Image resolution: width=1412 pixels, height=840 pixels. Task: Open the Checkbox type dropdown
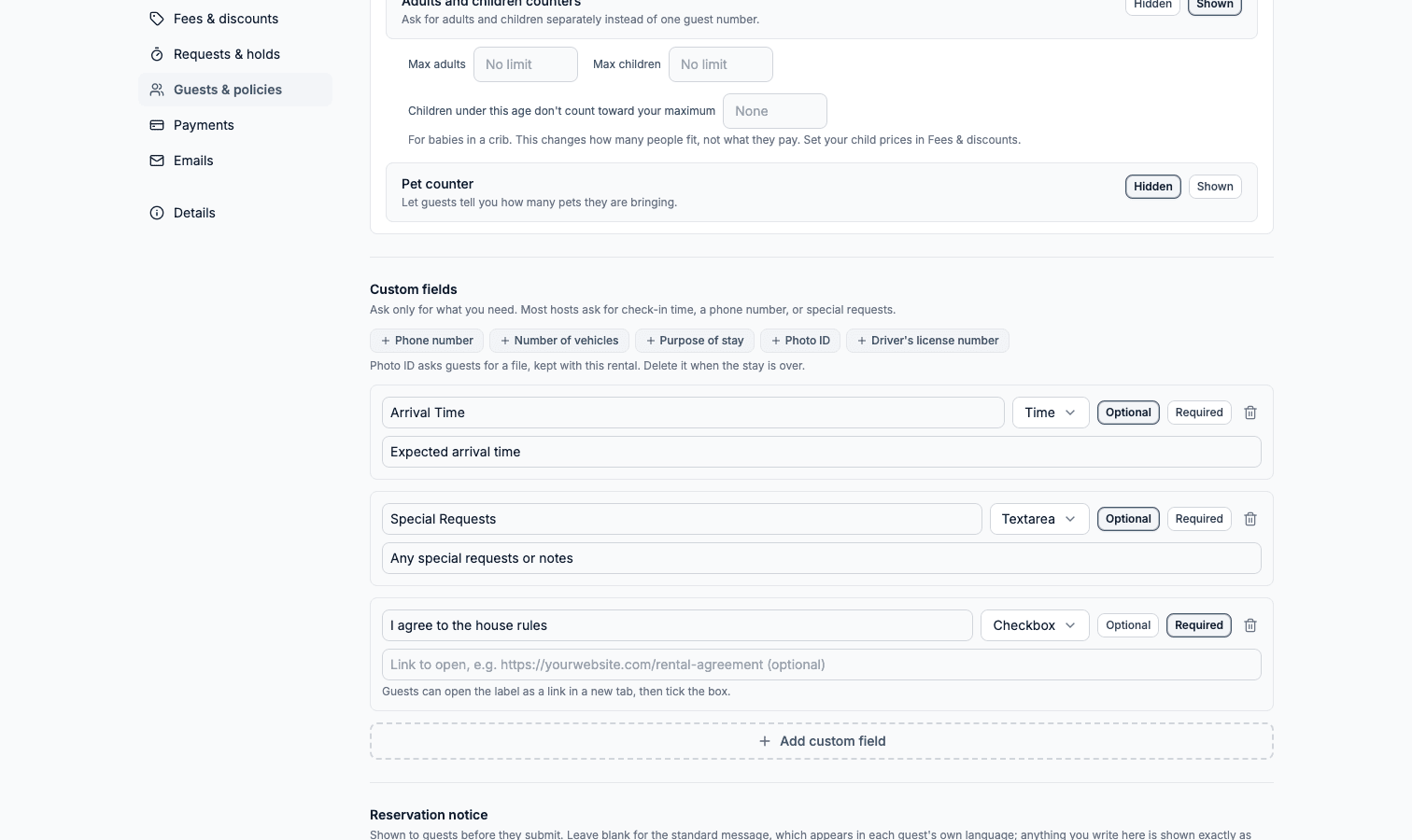(1035, 625)
